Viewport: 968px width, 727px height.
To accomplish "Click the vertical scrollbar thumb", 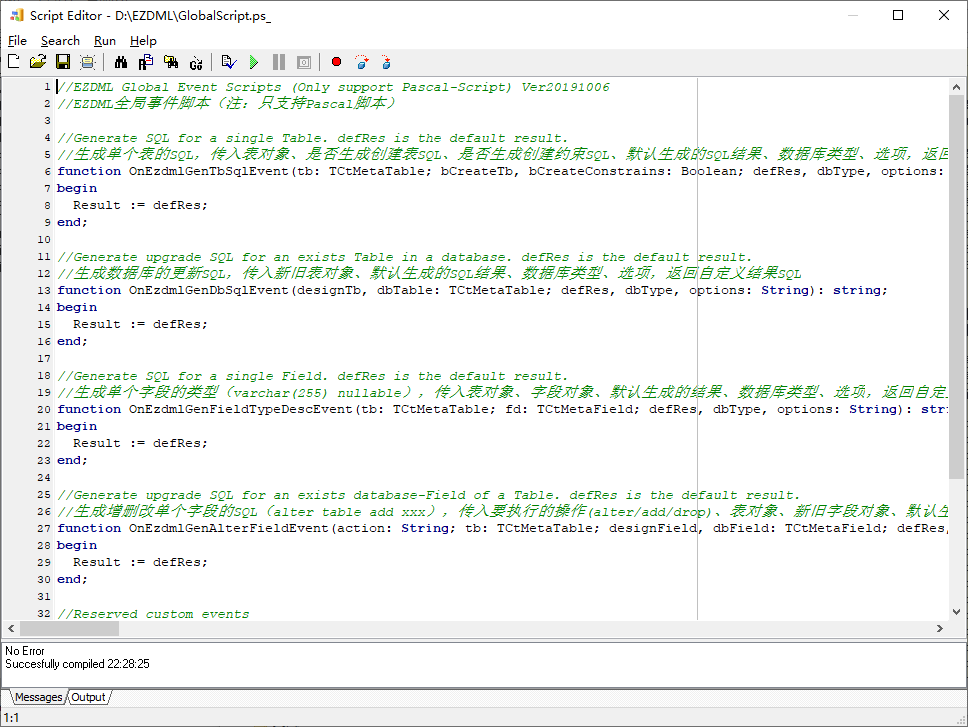I will pyautogui.click(x=956, y=286).
